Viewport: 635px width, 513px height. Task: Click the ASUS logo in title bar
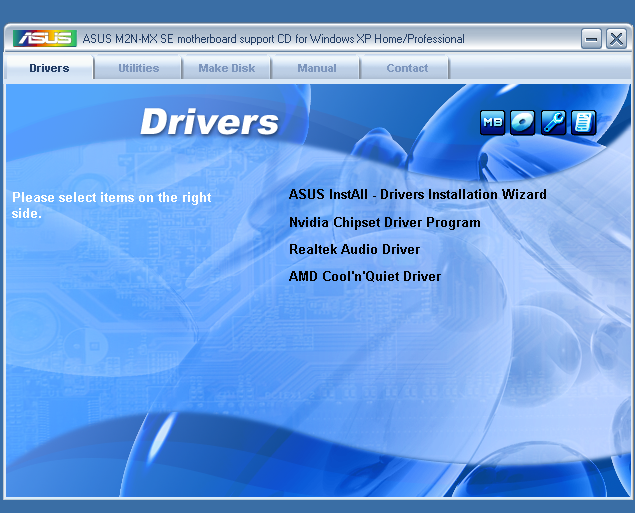click(x=45, y=38)
